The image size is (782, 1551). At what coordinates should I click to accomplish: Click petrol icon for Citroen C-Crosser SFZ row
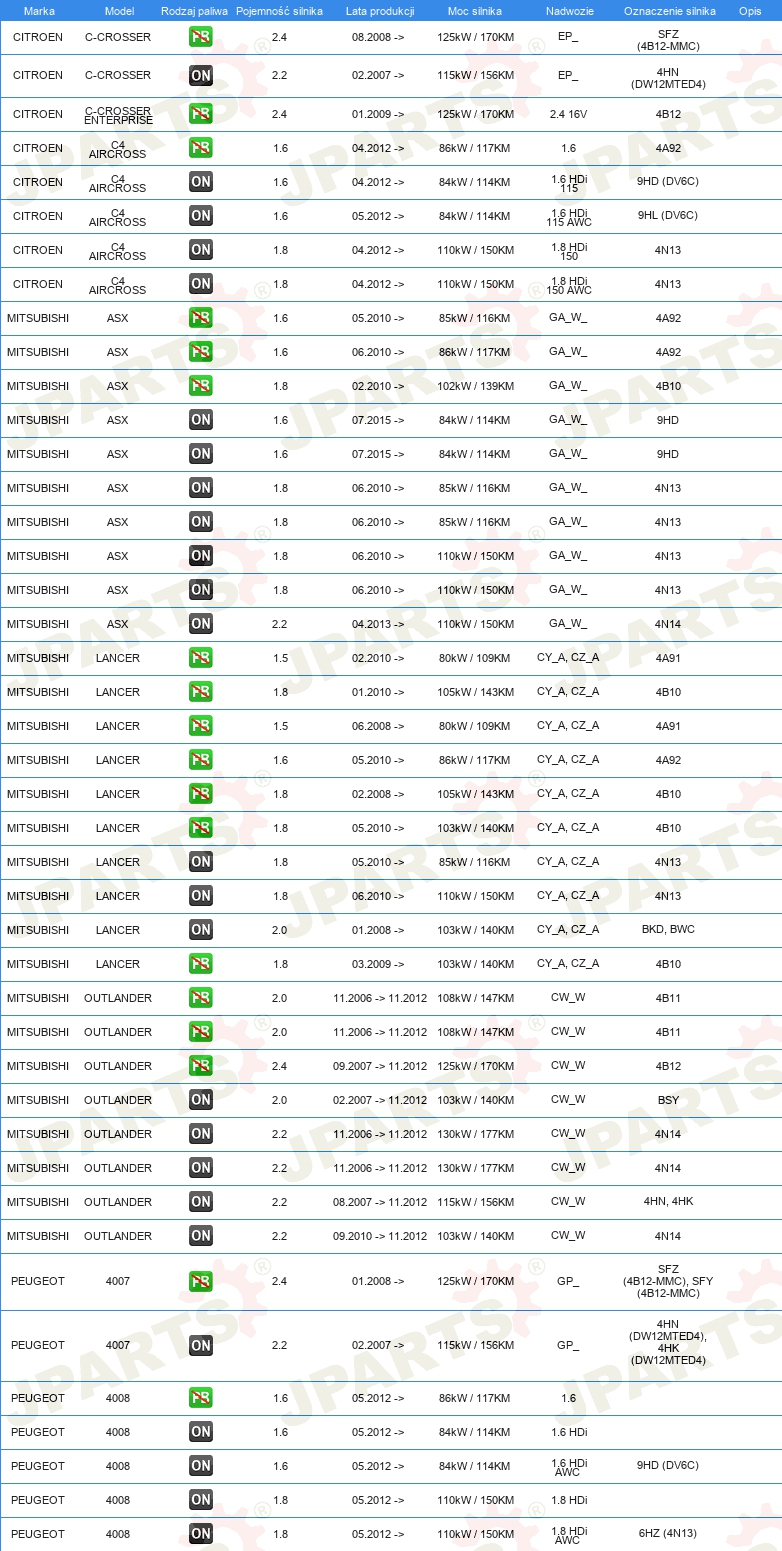click(x=201, y=37)
